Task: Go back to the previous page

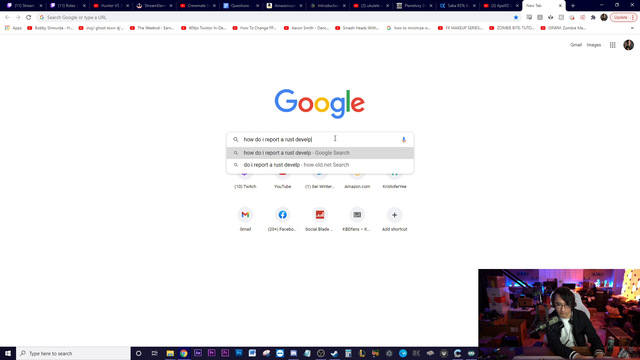Action: 7,18
